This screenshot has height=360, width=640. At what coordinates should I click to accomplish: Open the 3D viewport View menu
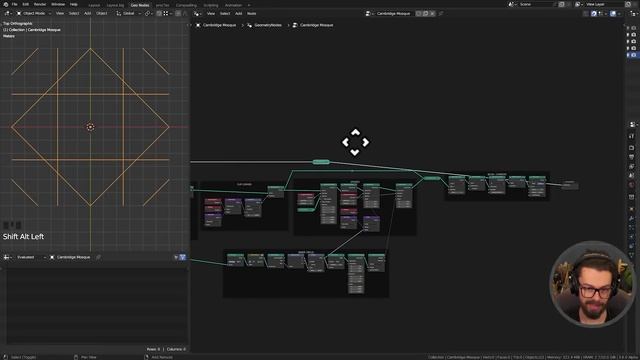[60, 13]
